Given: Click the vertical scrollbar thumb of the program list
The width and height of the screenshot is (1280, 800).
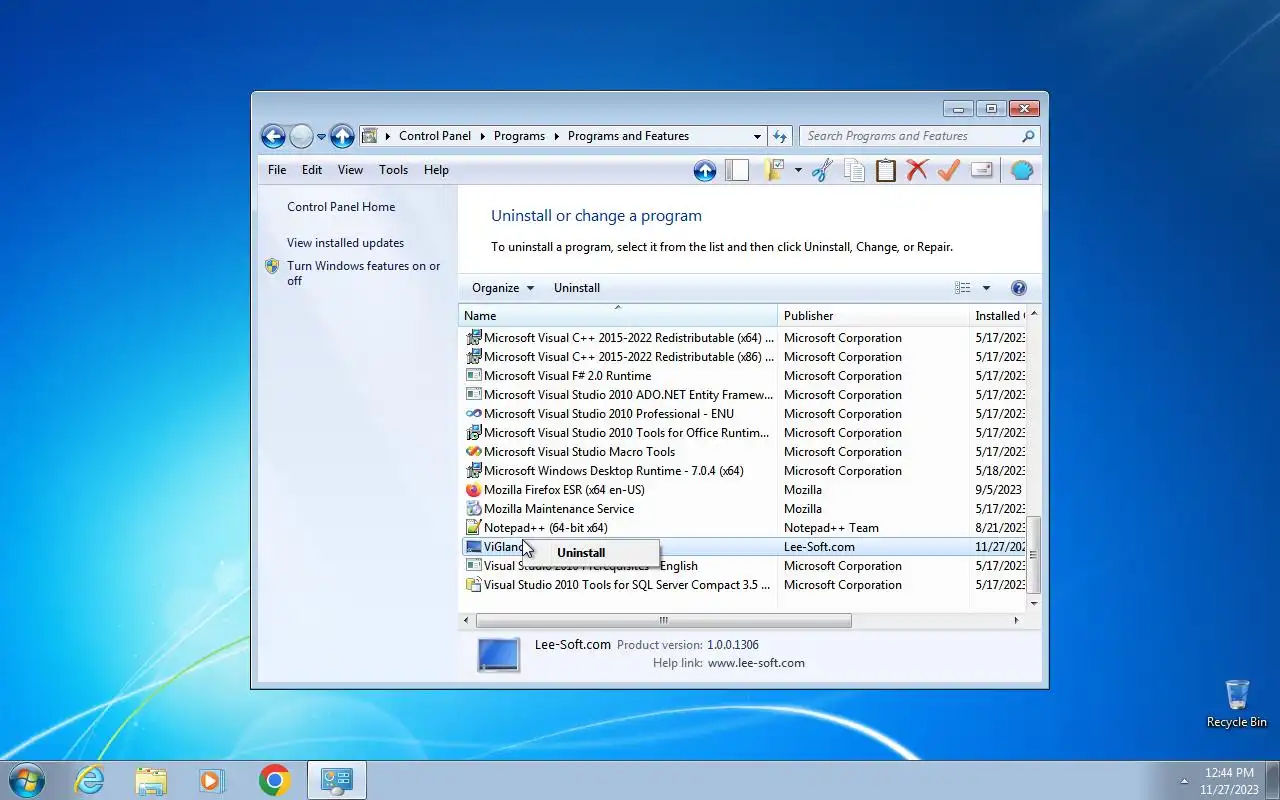Looking at the screenshot, I should coord(1034,555).
